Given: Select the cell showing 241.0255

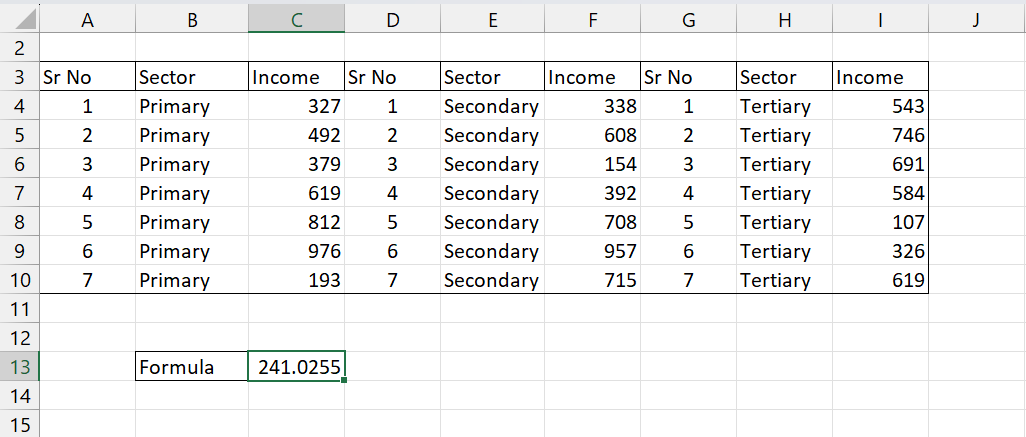Looking at the screenshot, I should pos(296,367).
